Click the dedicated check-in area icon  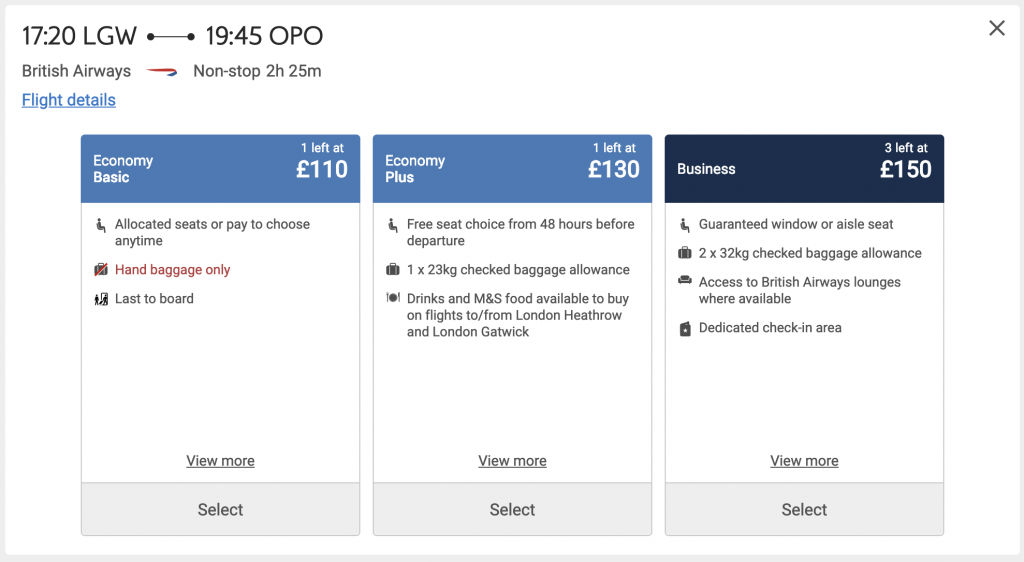(684, 328)
